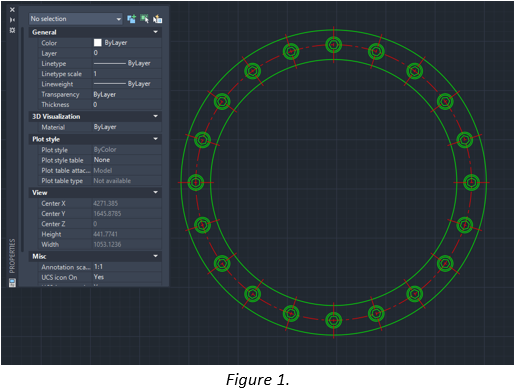
Task: Select the top bolt hole on flange
Action: (334, 45)
